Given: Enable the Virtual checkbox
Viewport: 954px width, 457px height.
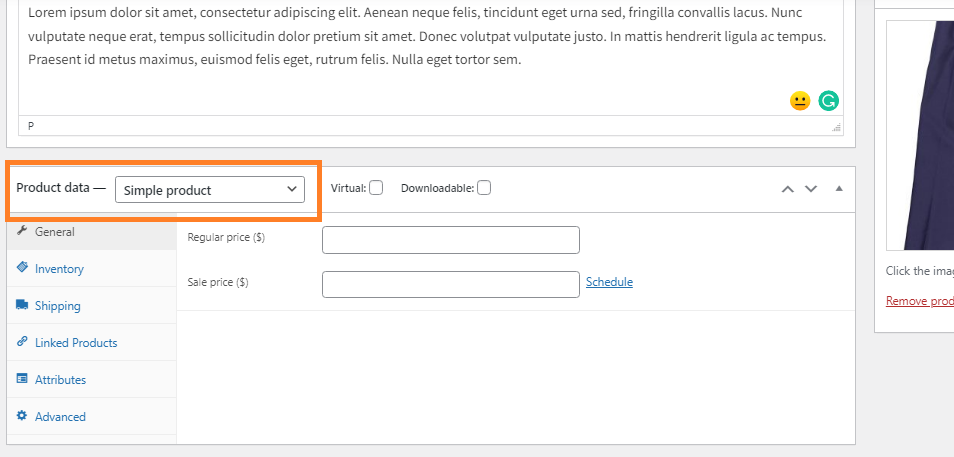Looking at the screenshot, I should coord(376,188).
